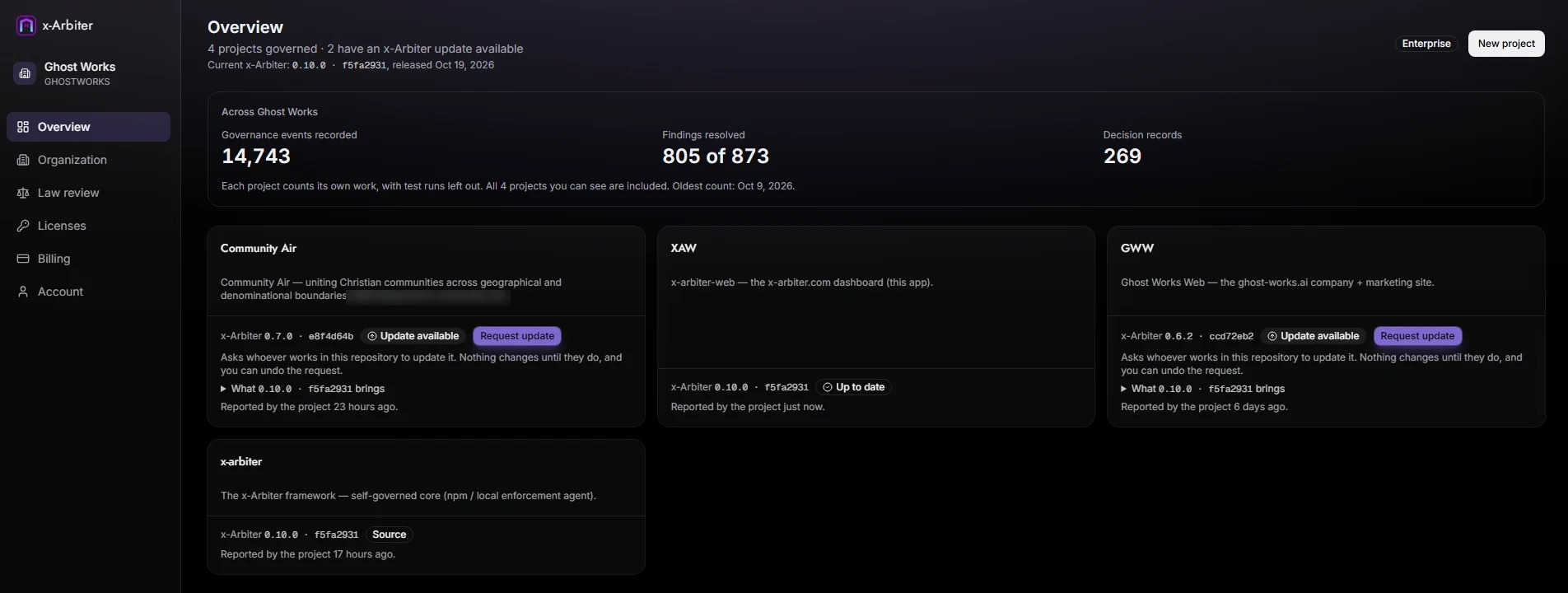This screenshot has height=593, width=1568.
Task: Click the x-Arbiter logo icon
Action: pyautogui.click(x=26, y=26)
